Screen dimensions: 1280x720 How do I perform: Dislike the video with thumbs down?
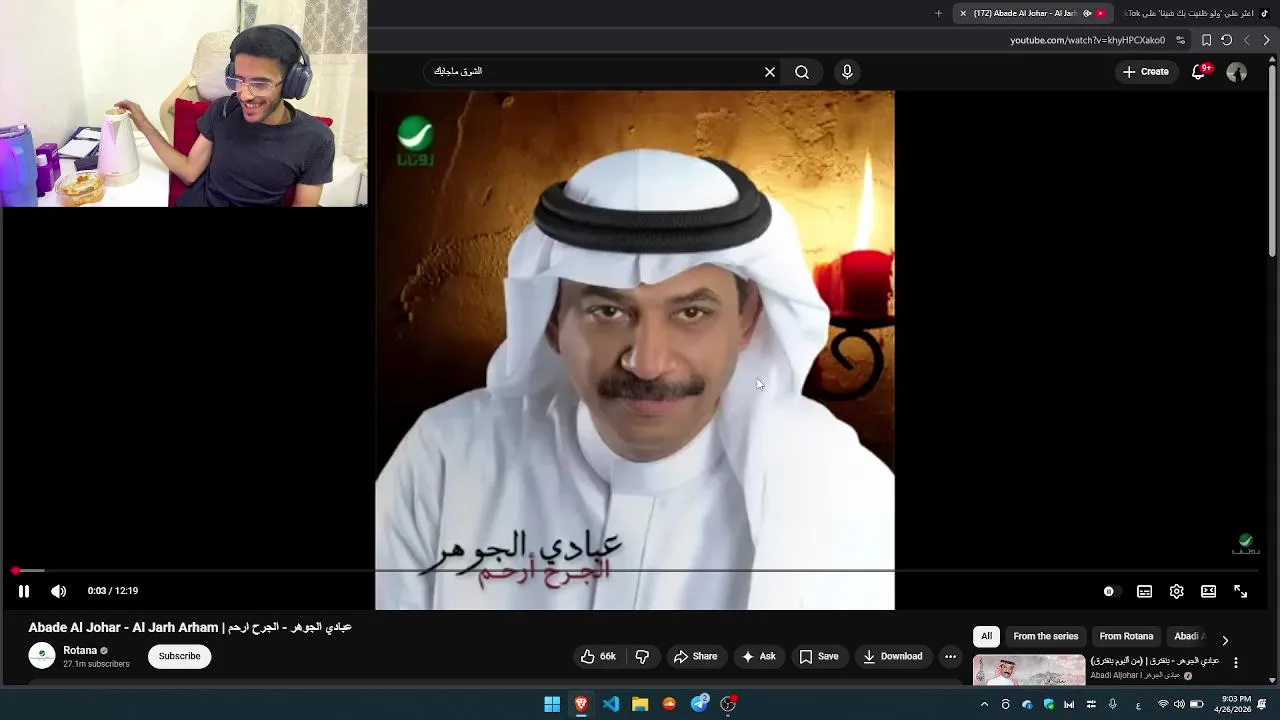643,656
